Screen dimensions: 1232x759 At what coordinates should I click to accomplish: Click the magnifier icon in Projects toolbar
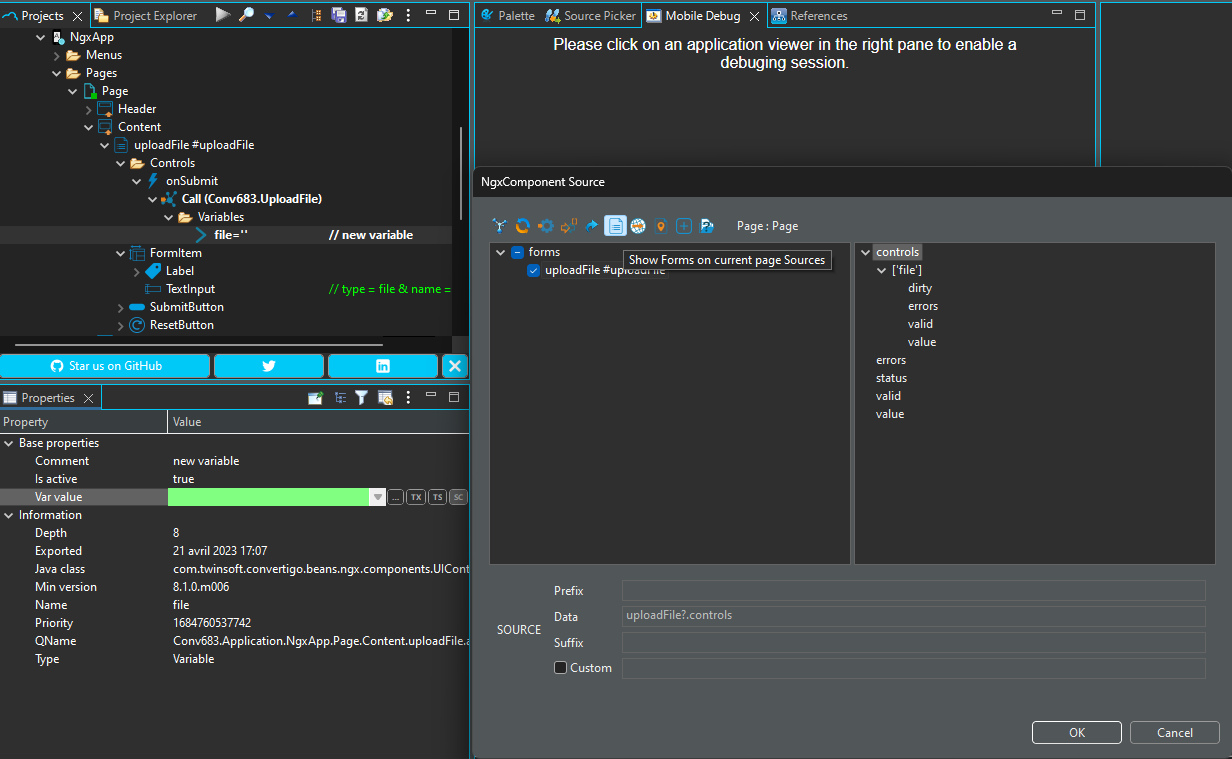click(x=246, y=15)
